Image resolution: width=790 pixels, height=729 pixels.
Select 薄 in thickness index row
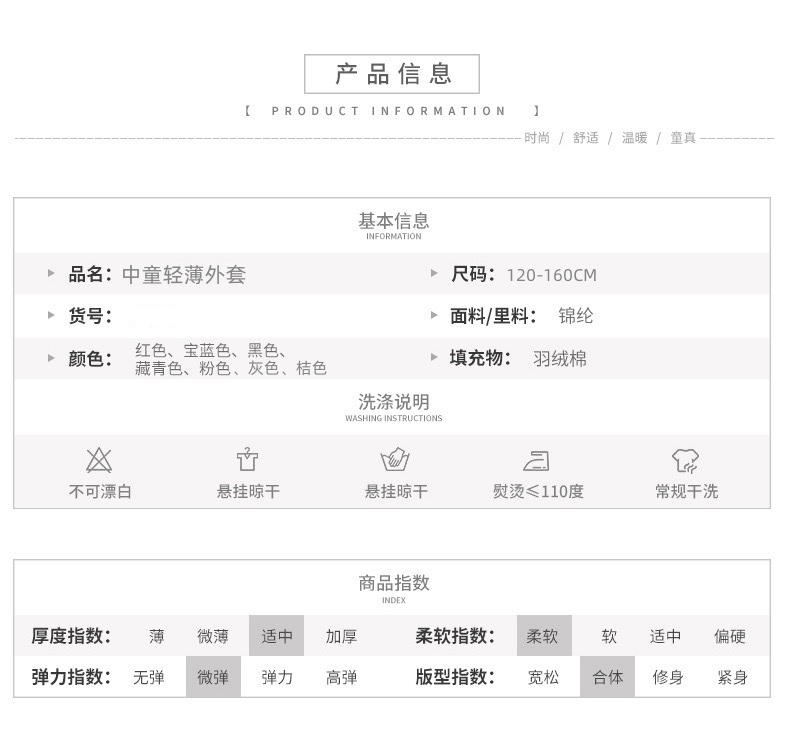[156, 636]
